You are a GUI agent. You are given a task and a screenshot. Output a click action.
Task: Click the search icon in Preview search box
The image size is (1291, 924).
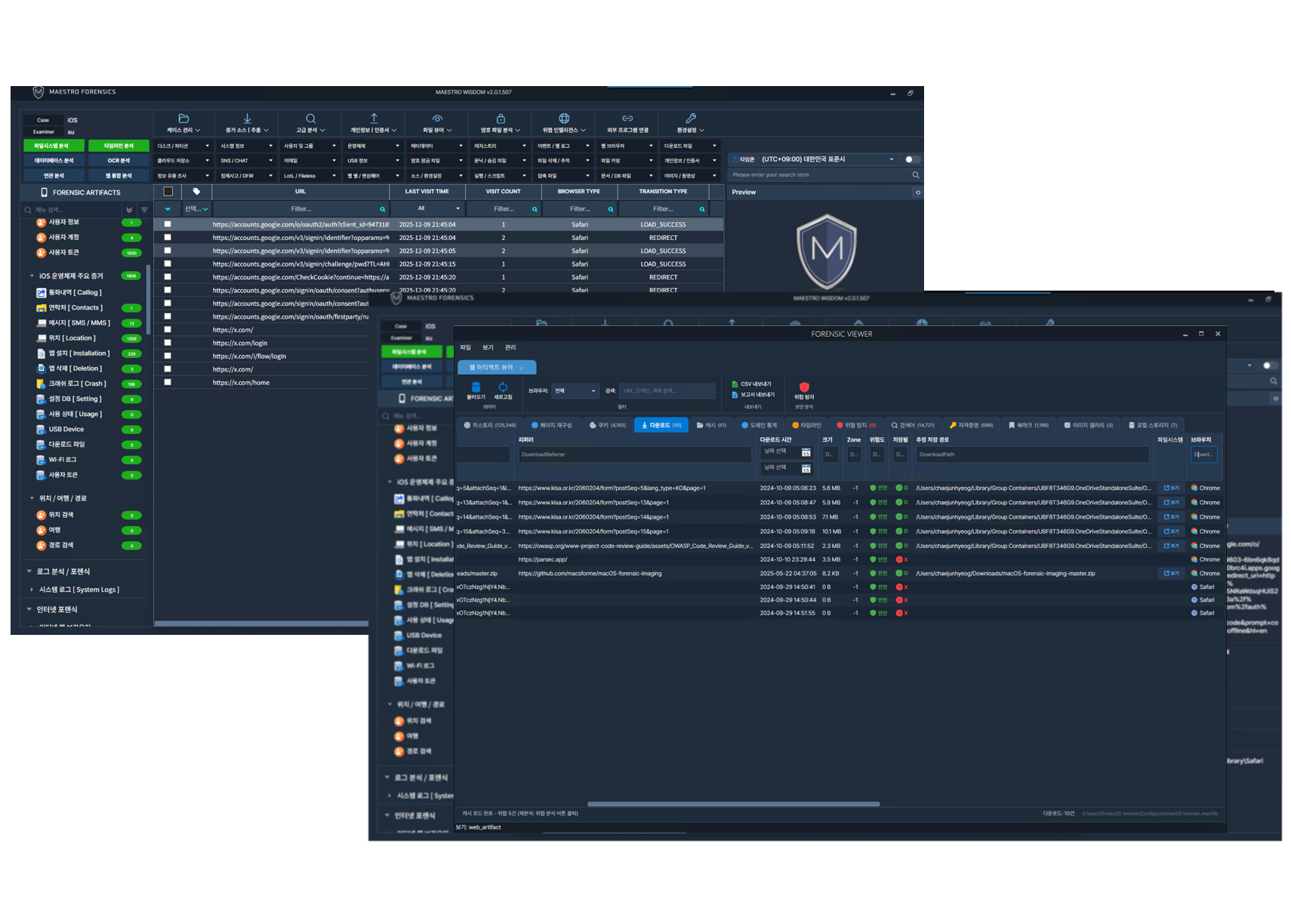(x=916, y=175)
